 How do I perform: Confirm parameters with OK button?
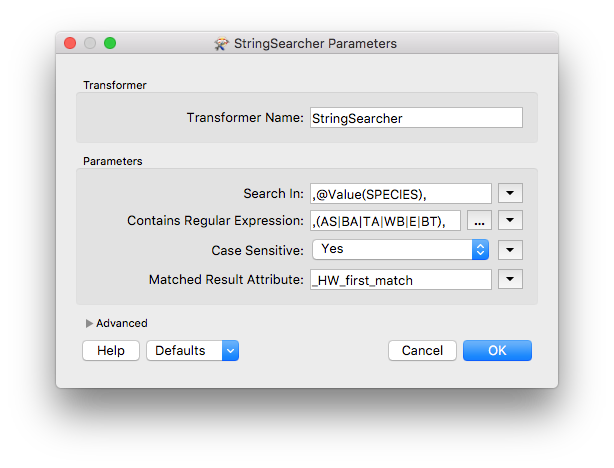click(497, 351)
